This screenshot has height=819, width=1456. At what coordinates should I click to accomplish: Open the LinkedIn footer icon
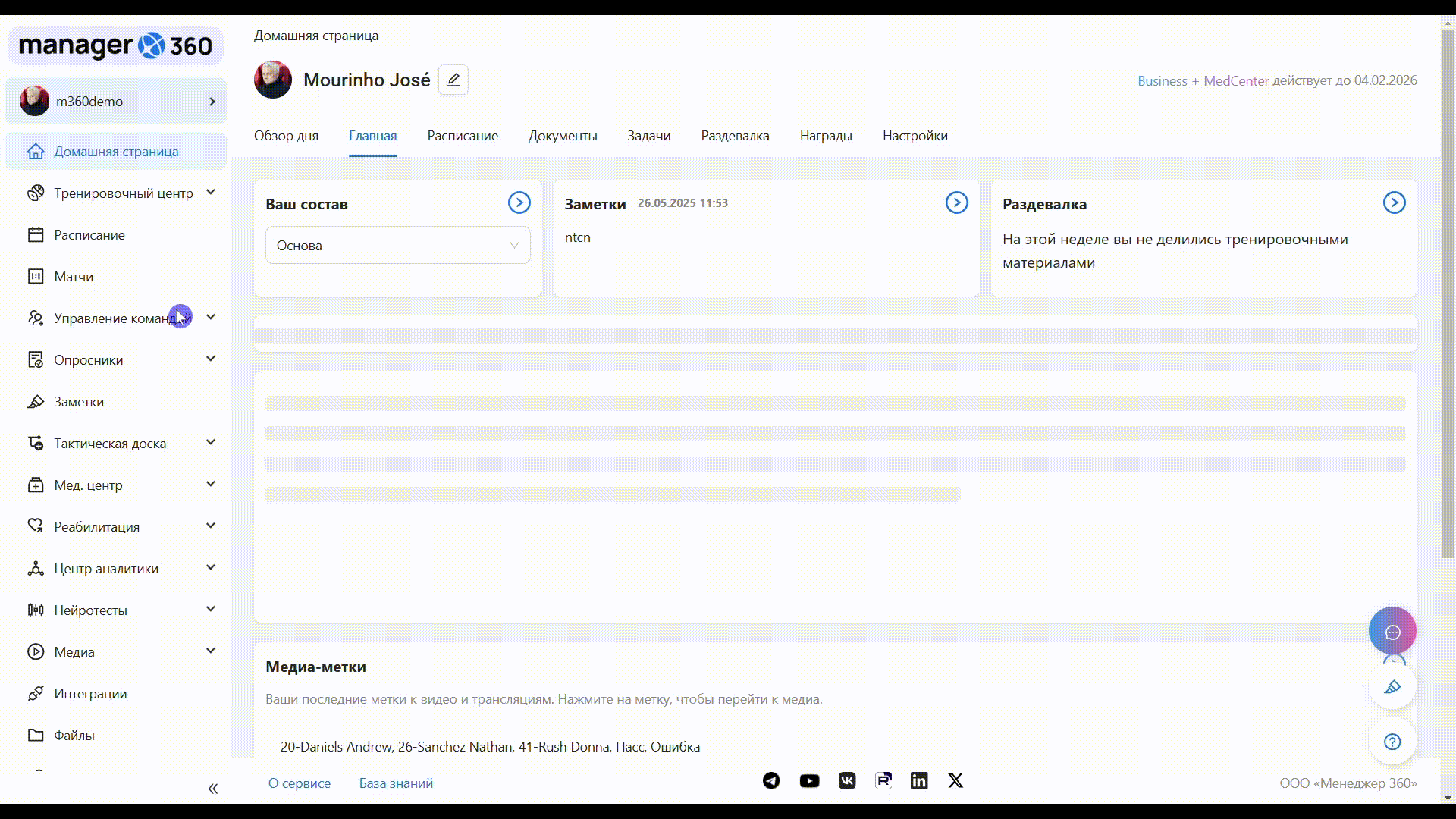coord(919,780)
